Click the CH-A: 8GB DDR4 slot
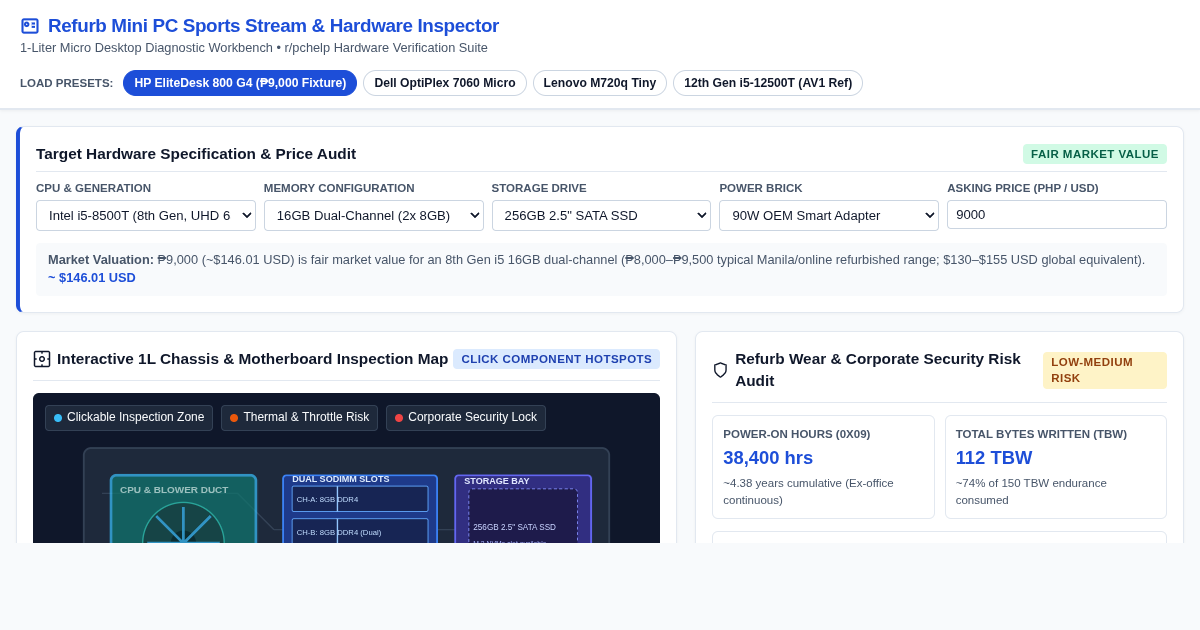The height and width of the screenshot is (630, 1200). click(x=360, y=499)
